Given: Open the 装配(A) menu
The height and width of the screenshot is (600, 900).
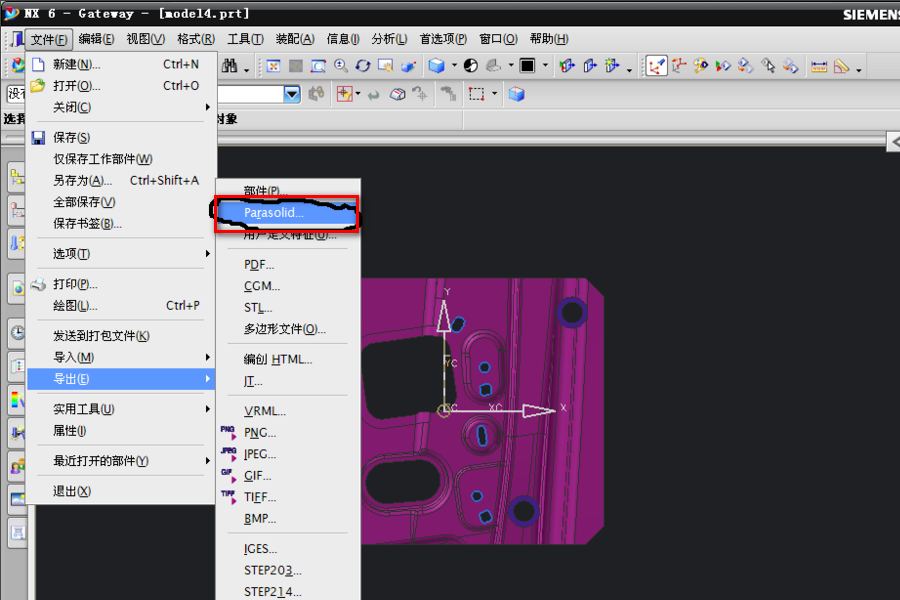Looking at the screenshot, I should click(x=295, y=39).
